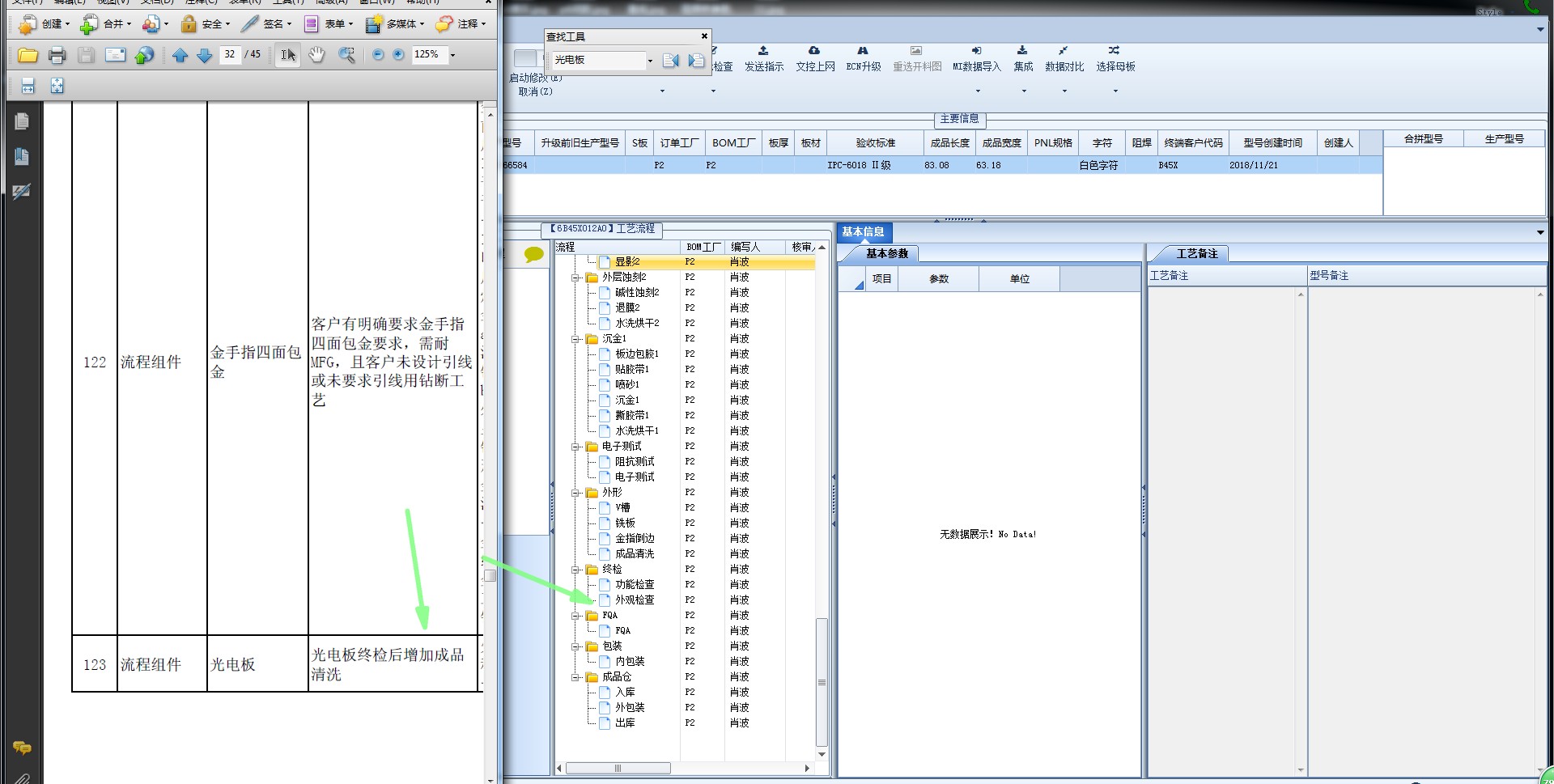1554x784 pixels.
Task: Open the Bookmarks panel in PDF sidebar
Action: [22, 156]
